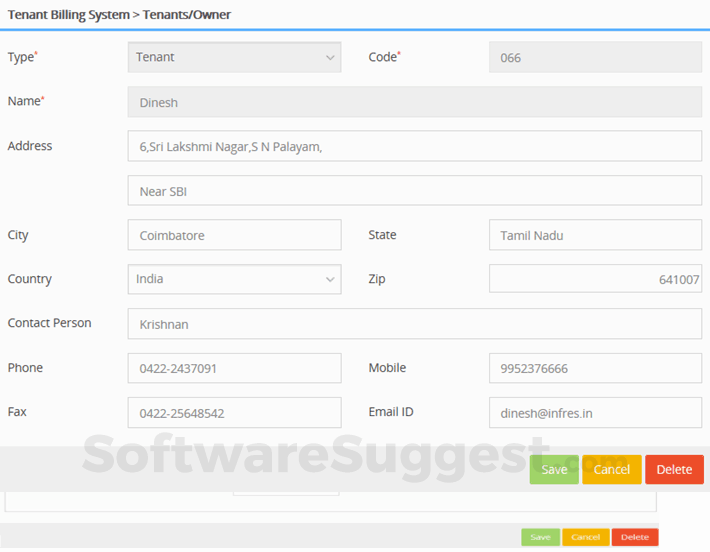Expand the Country dropdown showing India

[235, 279]
